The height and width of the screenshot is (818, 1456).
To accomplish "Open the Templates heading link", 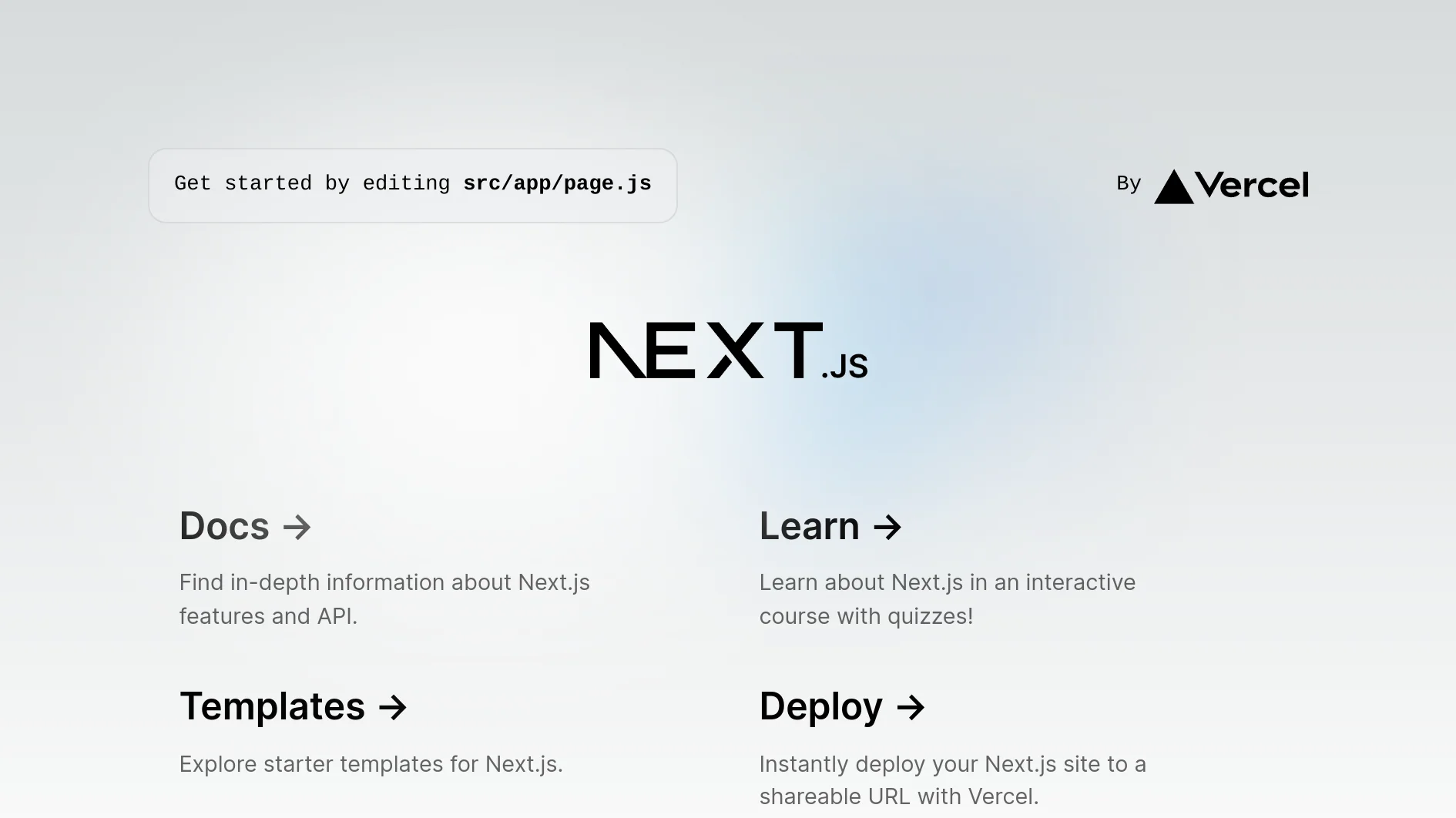I will coord(294,707).
